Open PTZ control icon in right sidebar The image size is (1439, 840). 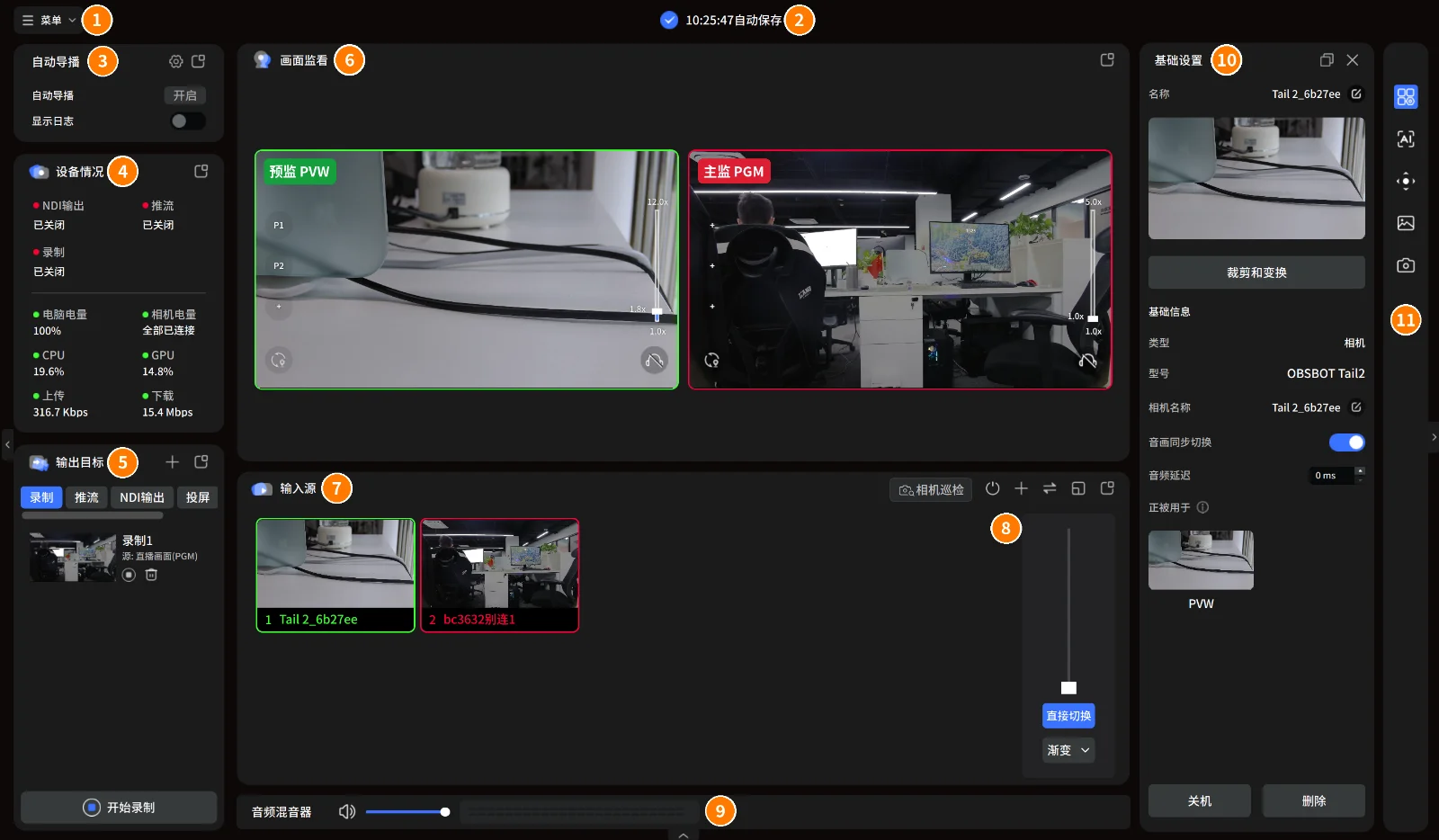(1406, 181)
